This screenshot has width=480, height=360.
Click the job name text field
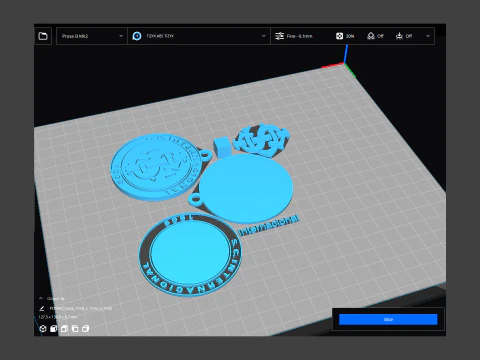tap(81, 308)
